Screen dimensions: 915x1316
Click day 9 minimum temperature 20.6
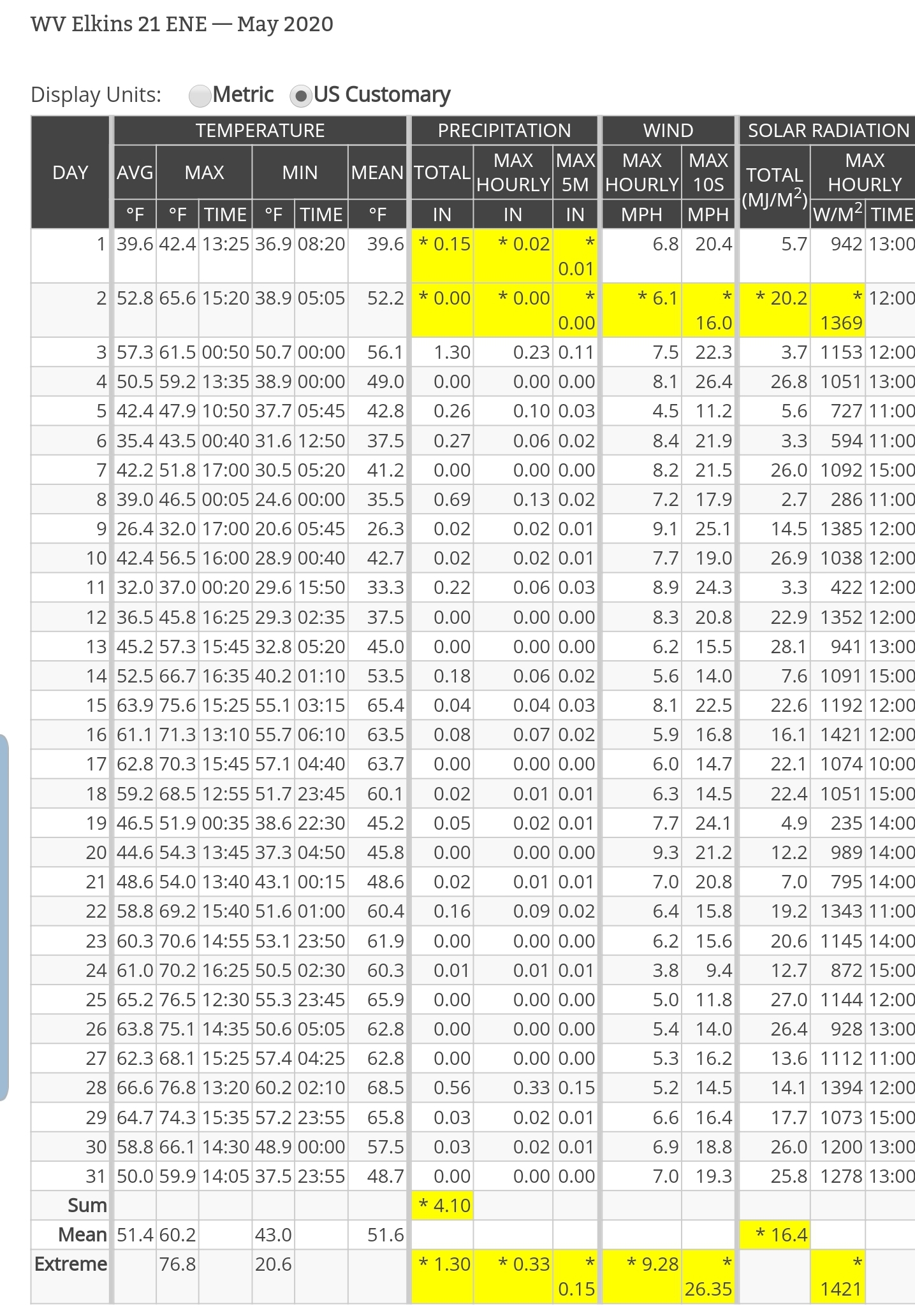click(273, 529)
